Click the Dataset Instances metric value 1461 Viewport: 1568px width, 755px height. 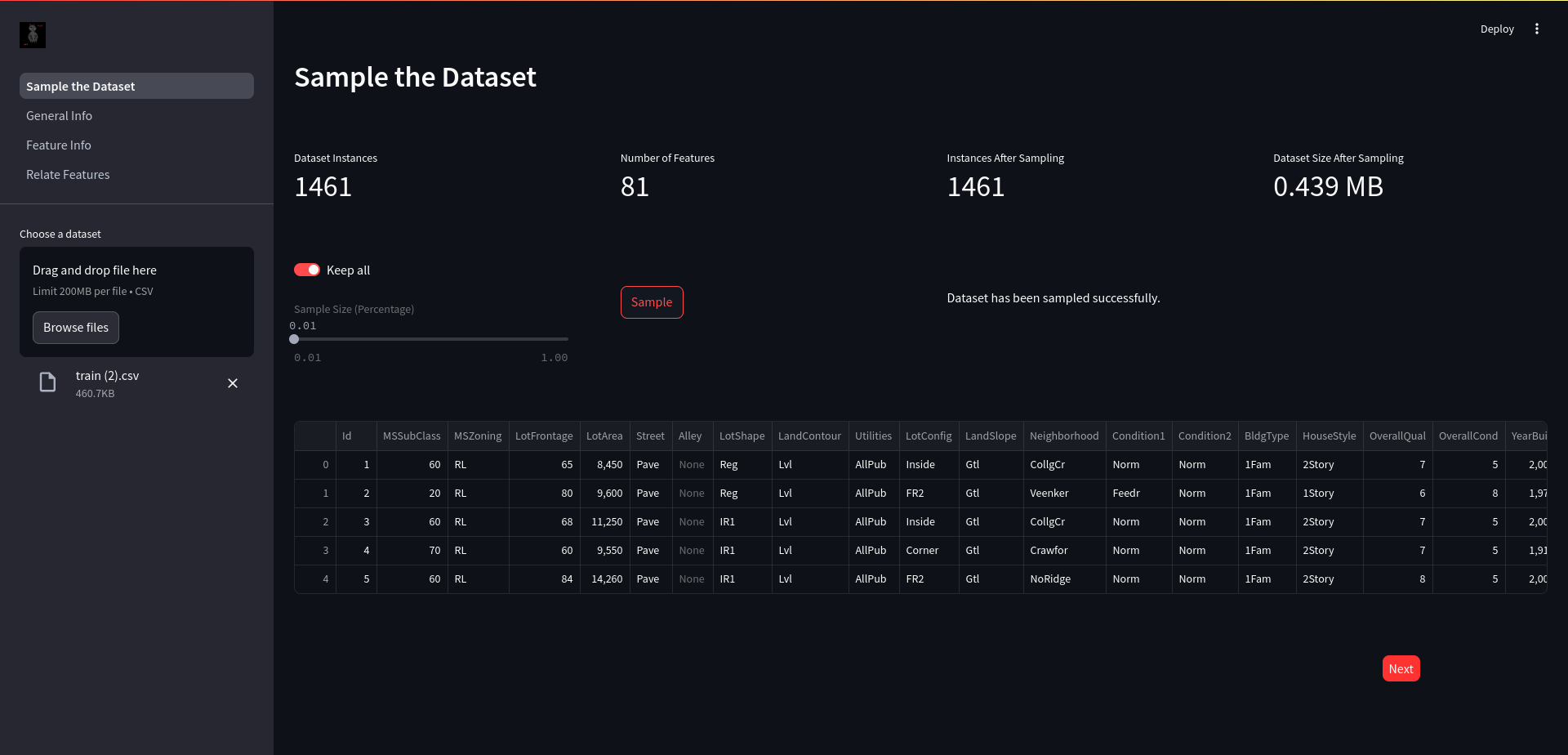tap(323, 187)
